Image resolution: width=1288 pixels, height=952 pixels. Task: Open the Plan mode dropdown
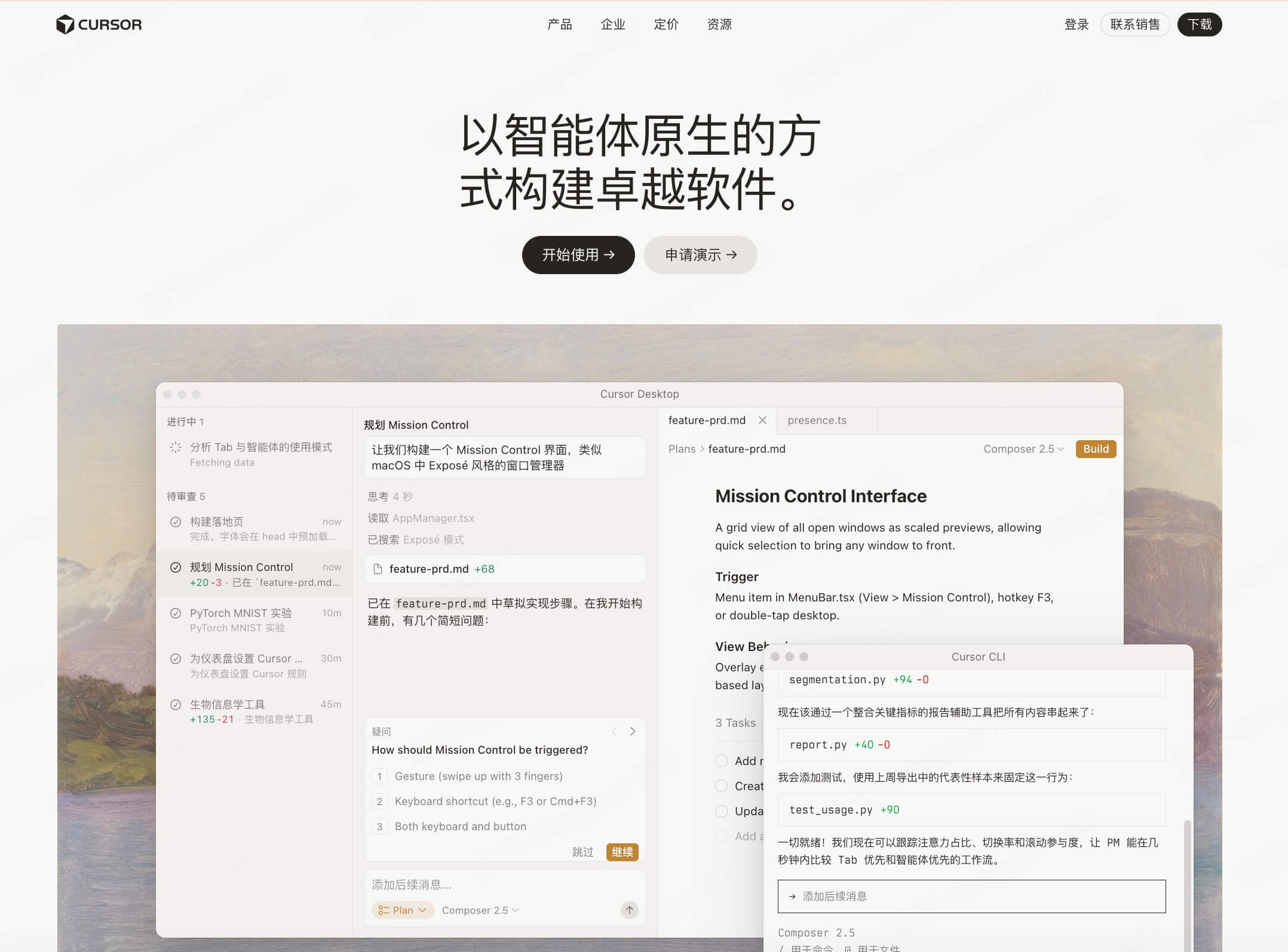[403, 910]
